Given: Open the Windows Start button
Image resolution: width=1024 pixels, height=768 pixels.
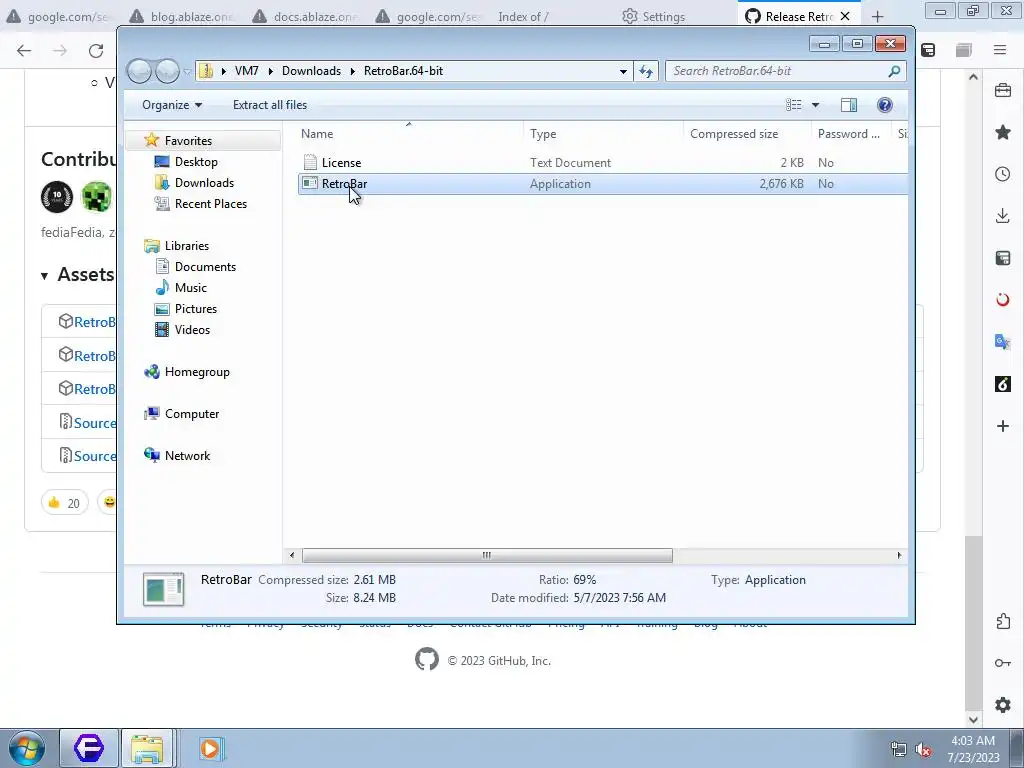Looking at the screenshot, I should [27, 748].
